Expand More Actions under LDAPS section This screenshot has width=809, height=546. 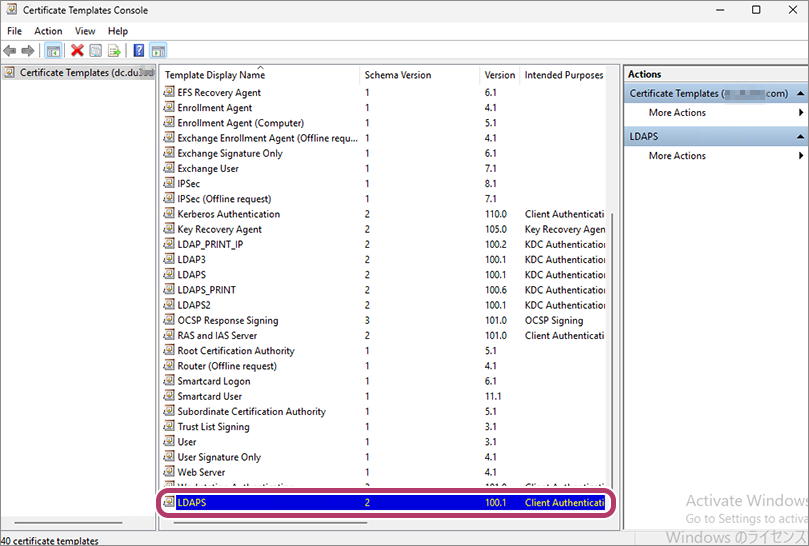pos(677,156)
